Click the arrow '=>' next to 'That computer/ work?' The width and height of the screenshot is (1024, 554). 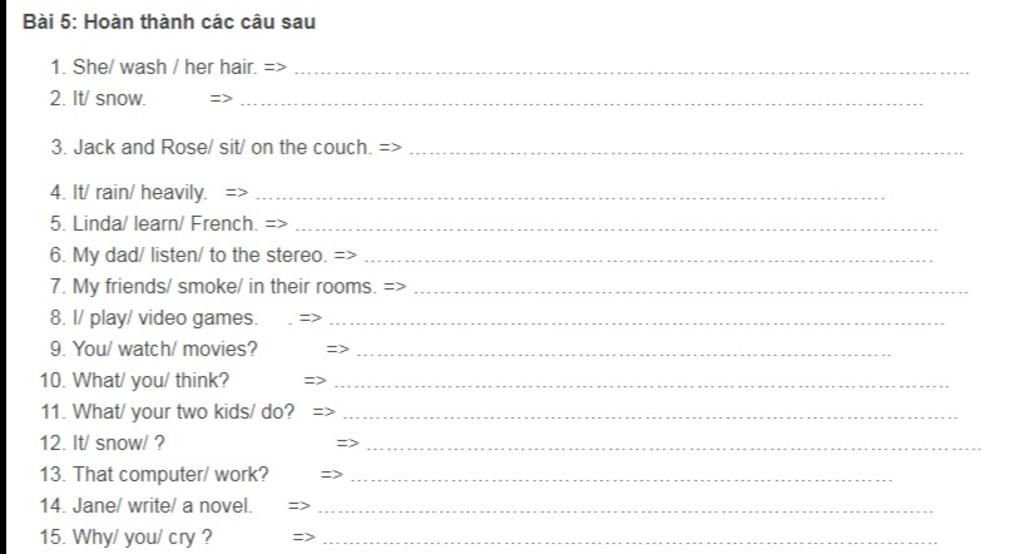tap(332, 474)
